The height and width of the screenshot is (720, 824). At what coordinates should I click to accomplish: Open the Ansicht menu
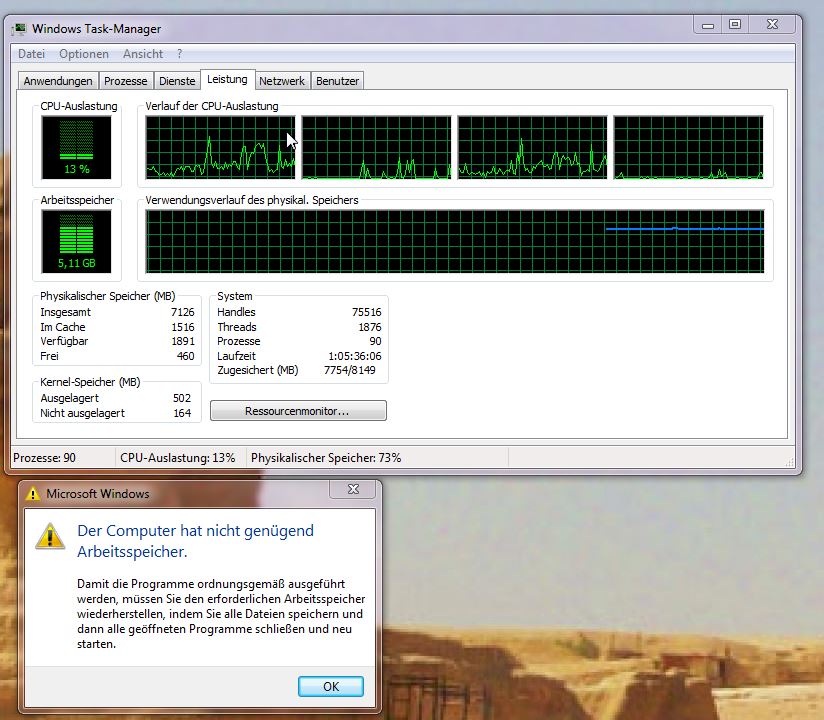(143, 54)
